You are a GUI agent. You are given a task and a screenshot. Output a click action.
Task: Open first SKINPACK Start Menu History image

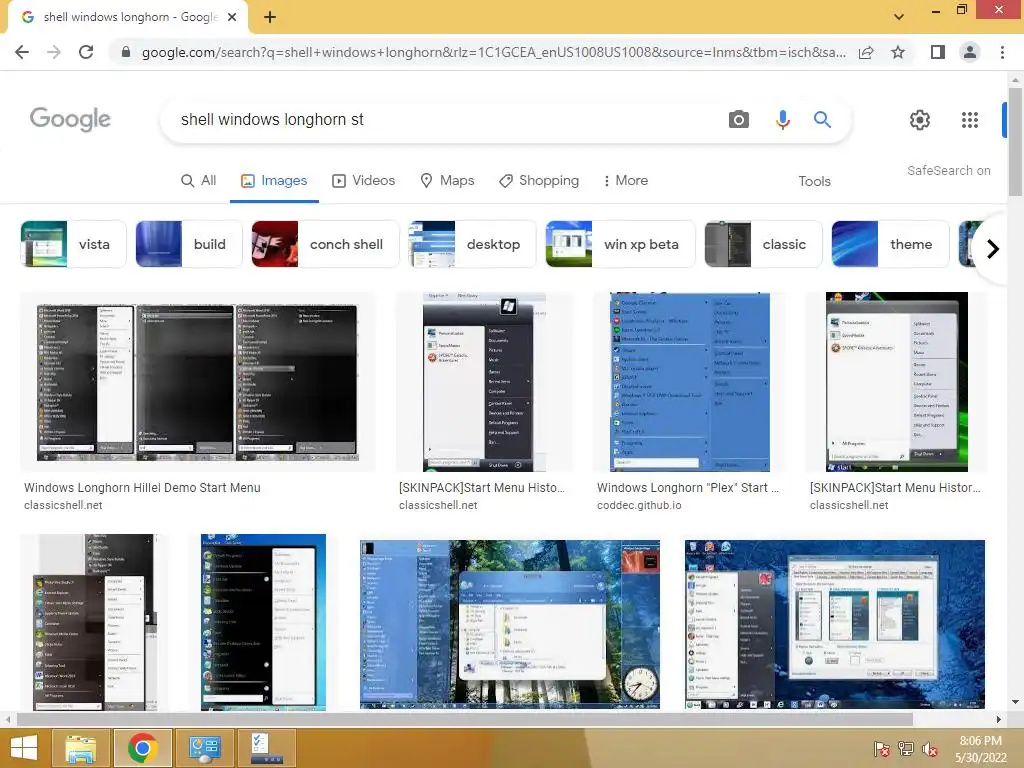pyautogui.click(x=483, y=382)
